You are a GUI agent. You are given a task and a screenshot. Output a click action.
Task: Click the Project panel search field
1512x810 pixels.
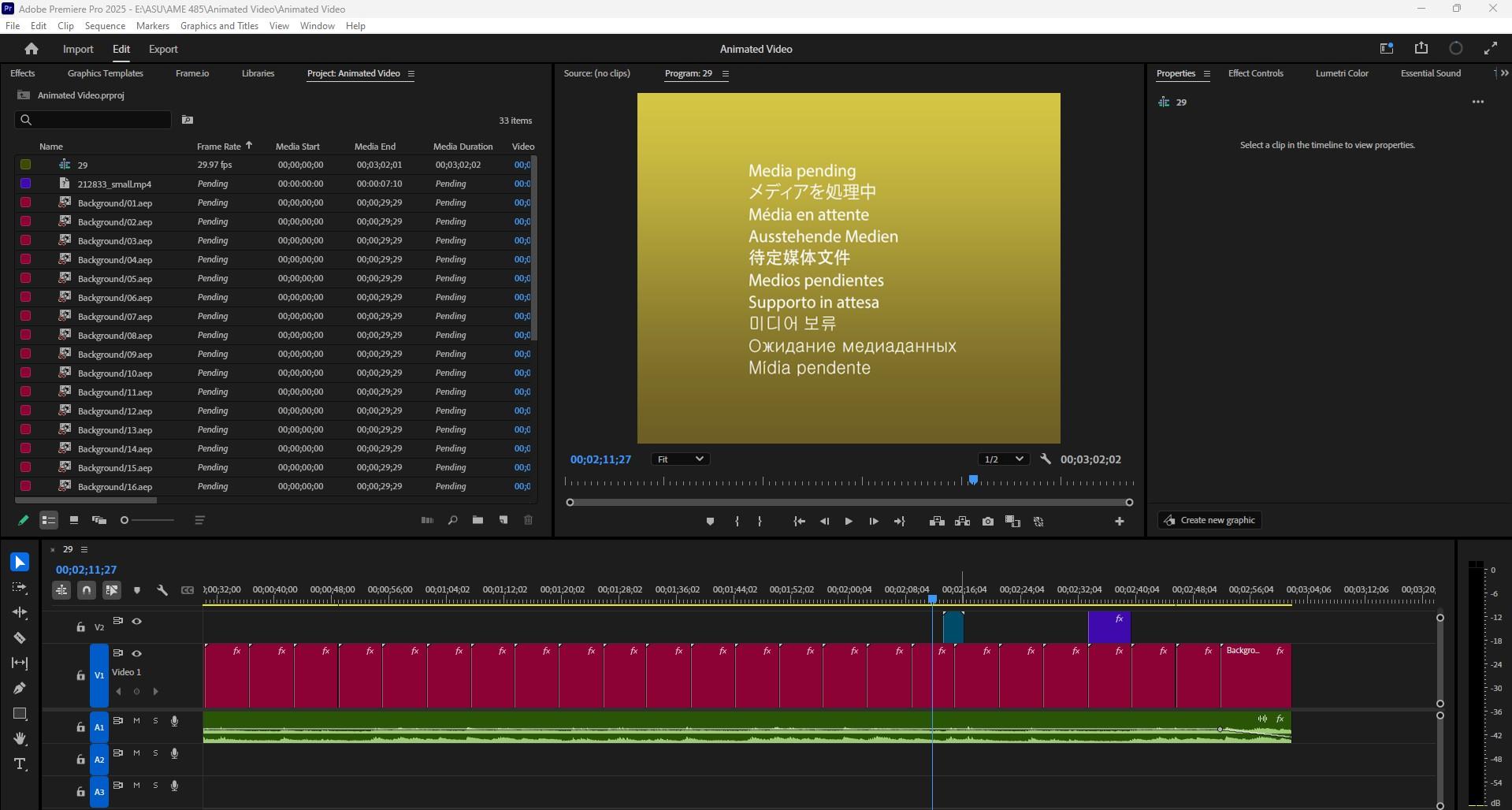click(93, 120)
